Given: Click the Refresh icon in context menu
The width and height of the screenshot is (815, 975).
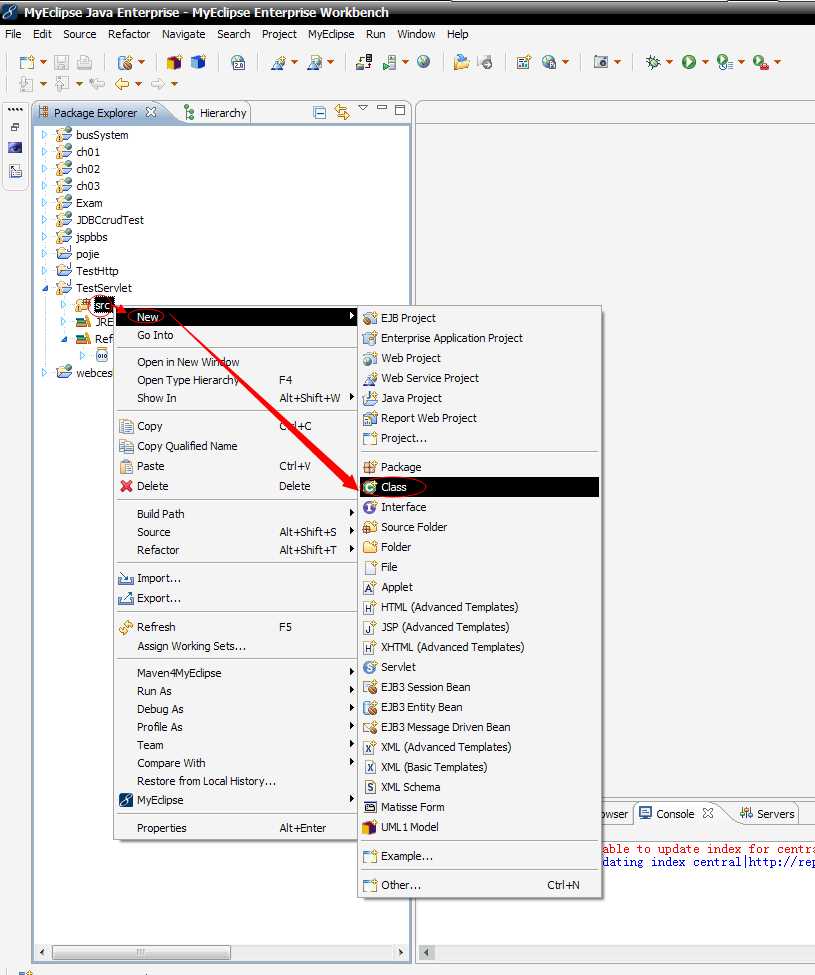Looking at the screenshot, I should tap(126, 627).
